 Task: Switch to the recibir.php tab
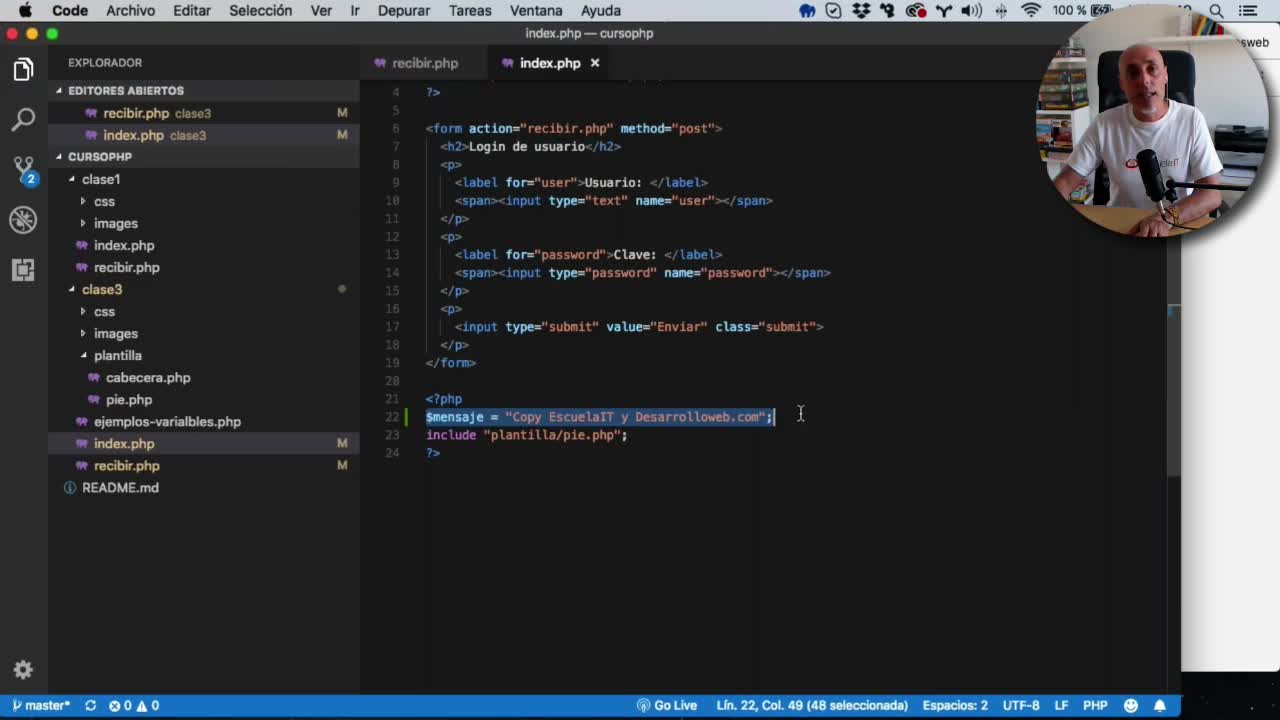click(x=424, y=63)
